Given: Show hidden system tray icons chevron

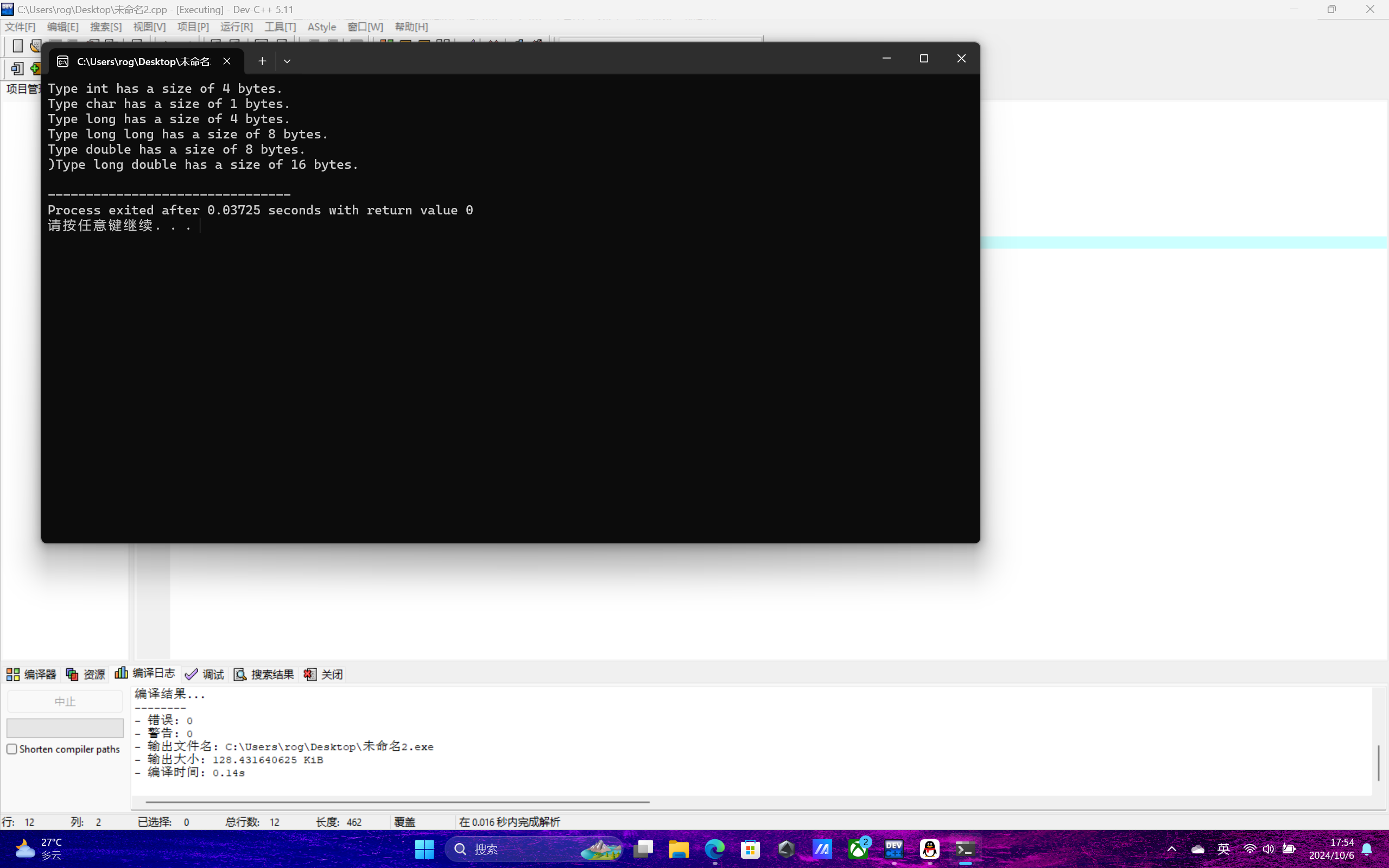Looking at the screenshot, I should click(1171, 848).
